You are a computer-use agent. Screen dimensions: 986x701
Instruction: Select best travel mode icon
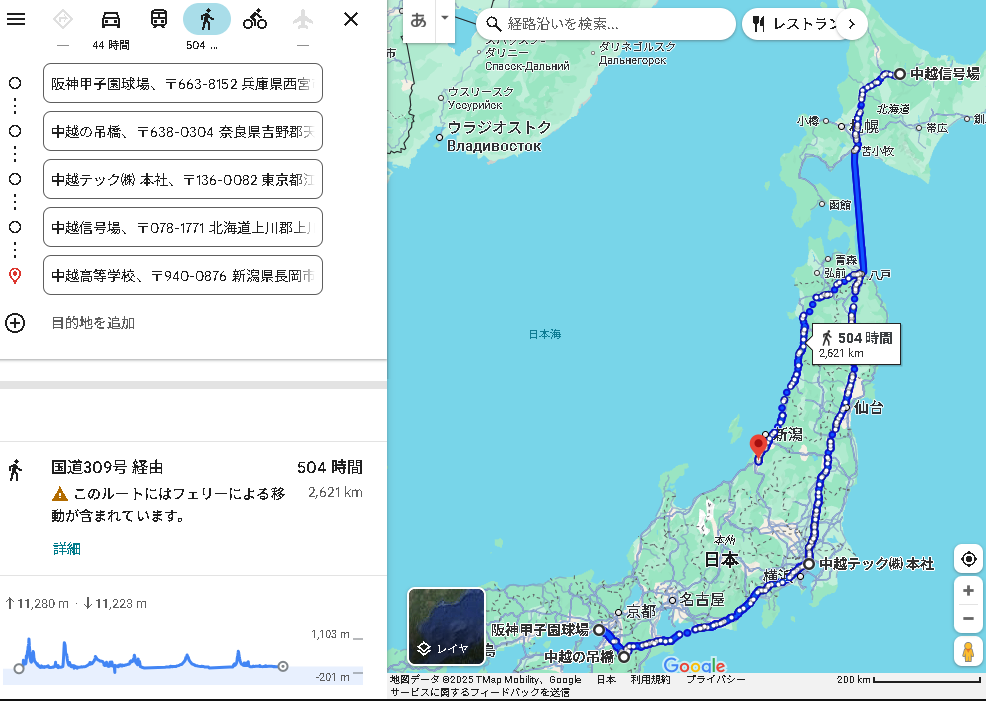coord(62,19)
